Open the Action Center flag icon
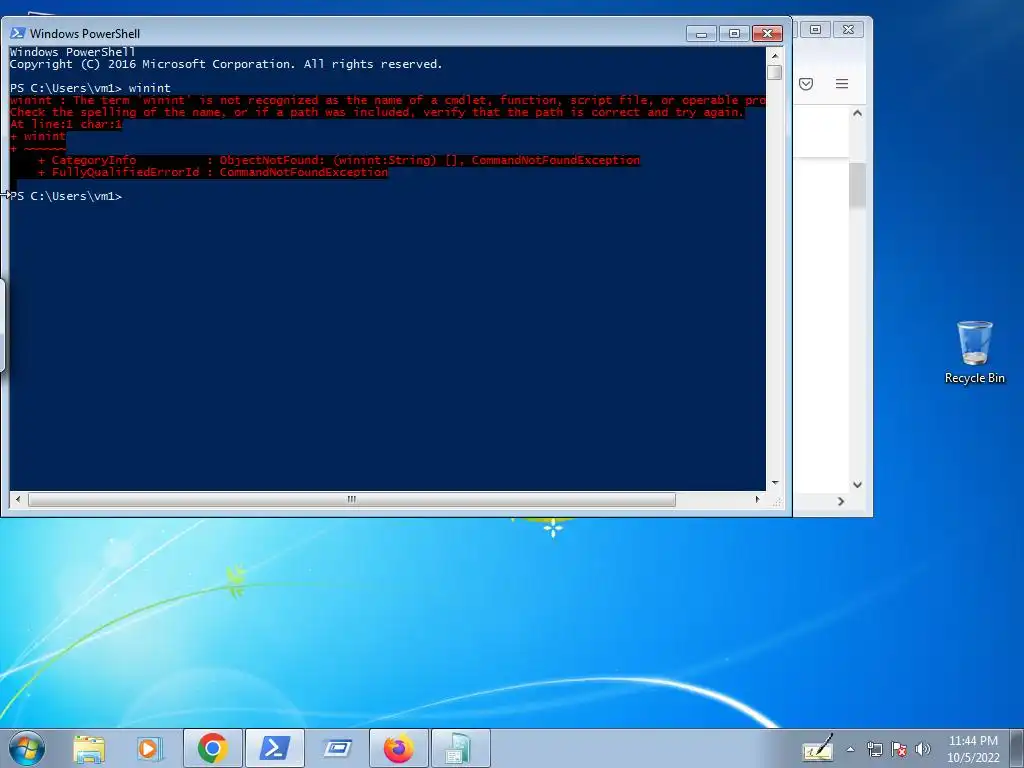The image size is (1024, 768). point(899,749)
